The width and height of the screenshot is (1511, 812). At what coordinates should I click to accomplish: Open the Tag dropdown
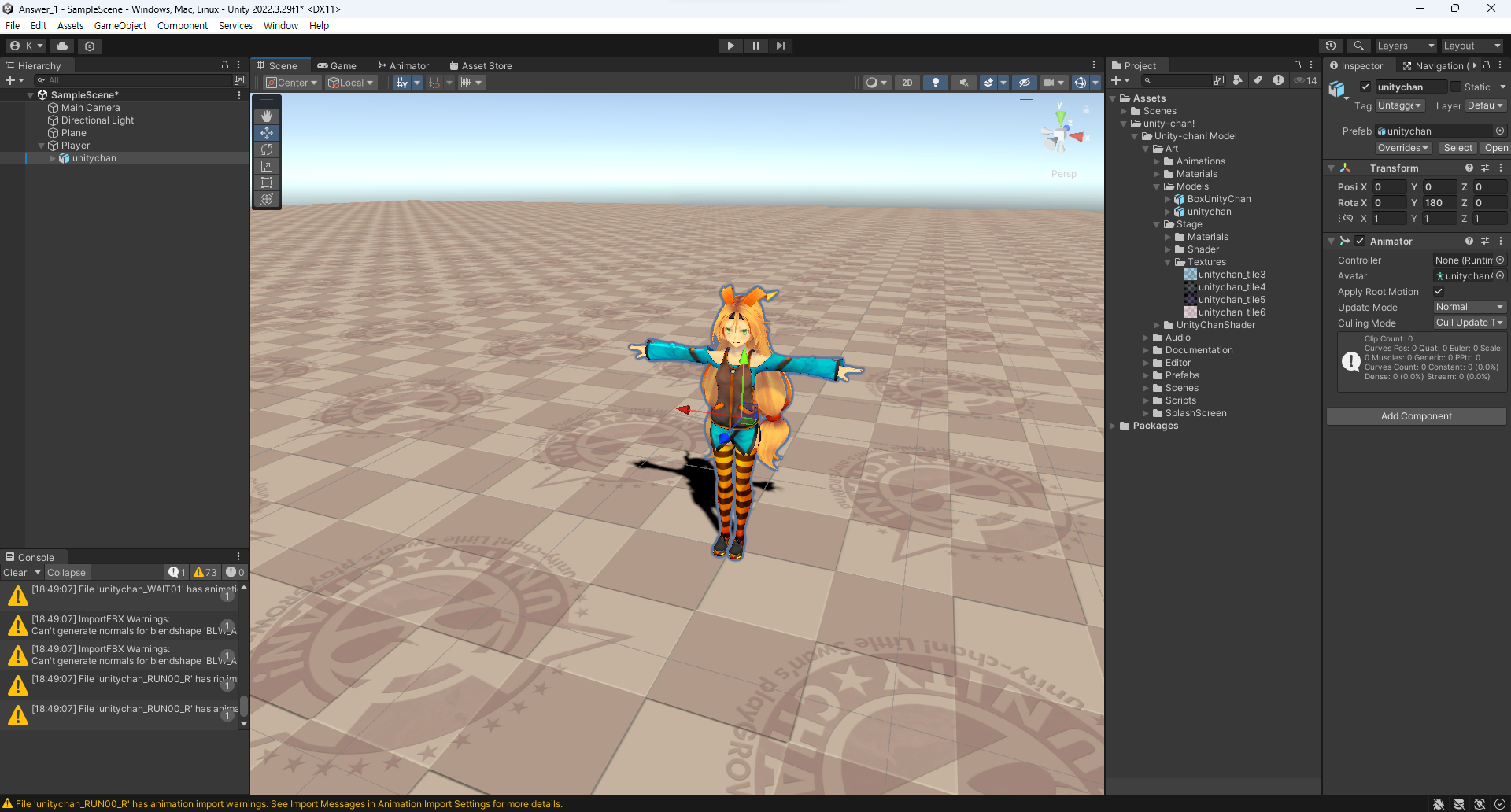pos(1400,105)
